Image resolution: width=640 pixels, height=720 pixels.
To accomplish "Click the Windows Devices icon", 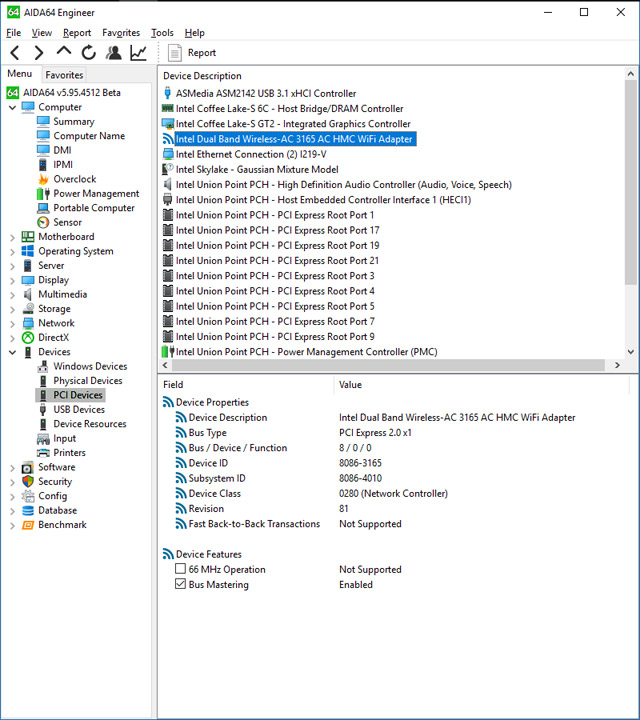I will (x=43, y=366).
